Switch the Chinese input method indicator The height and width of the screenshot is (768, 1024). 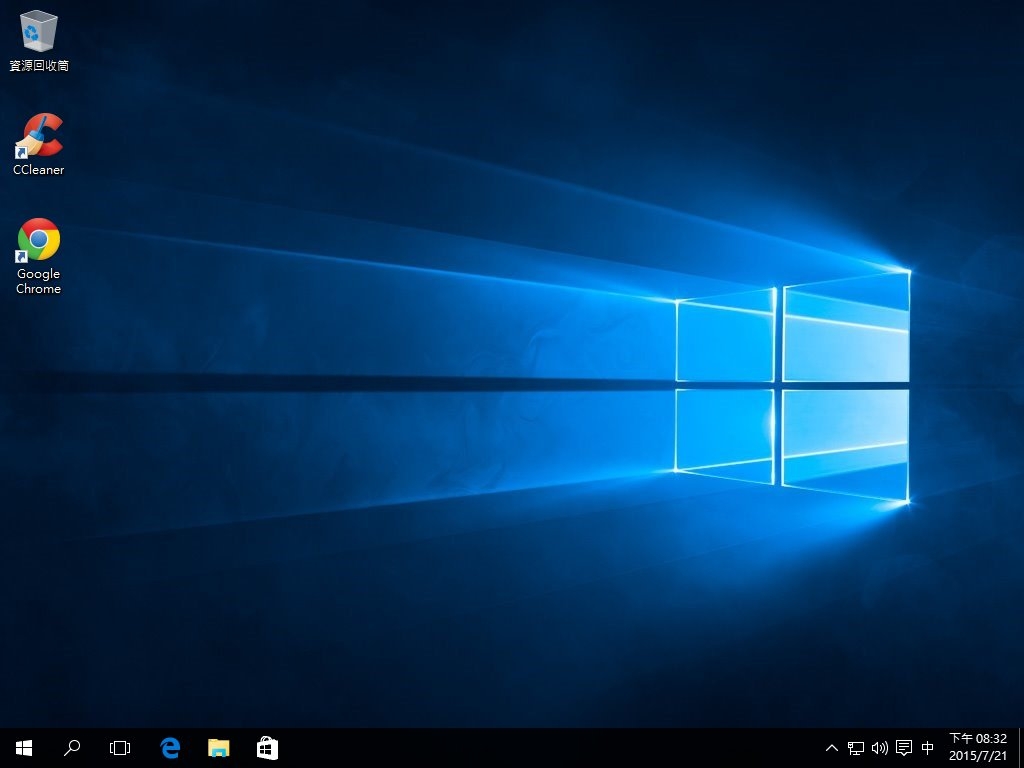point(927,748)
